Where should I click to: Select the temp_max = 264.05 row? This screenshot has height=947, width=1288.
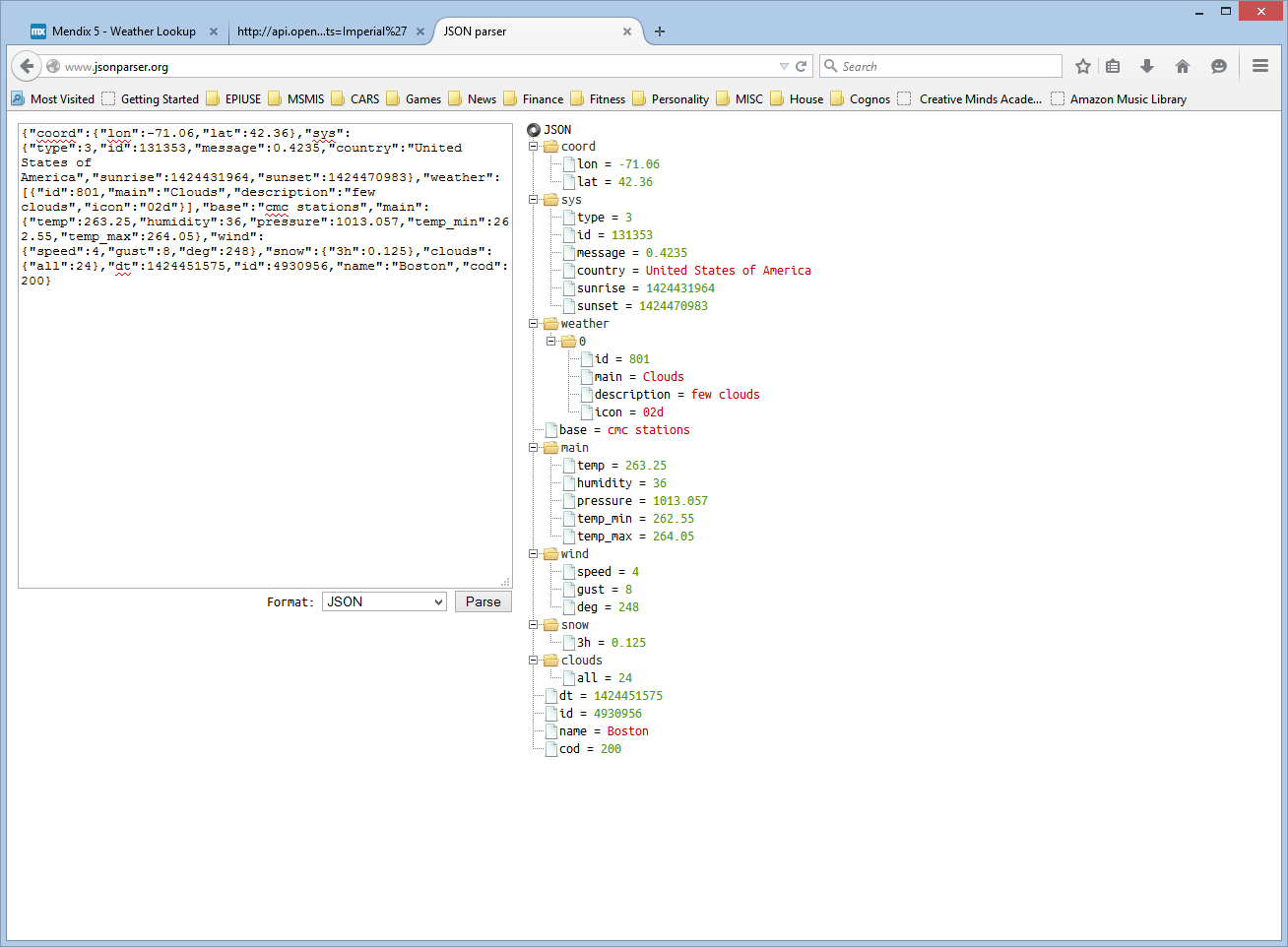click(628, 537)
